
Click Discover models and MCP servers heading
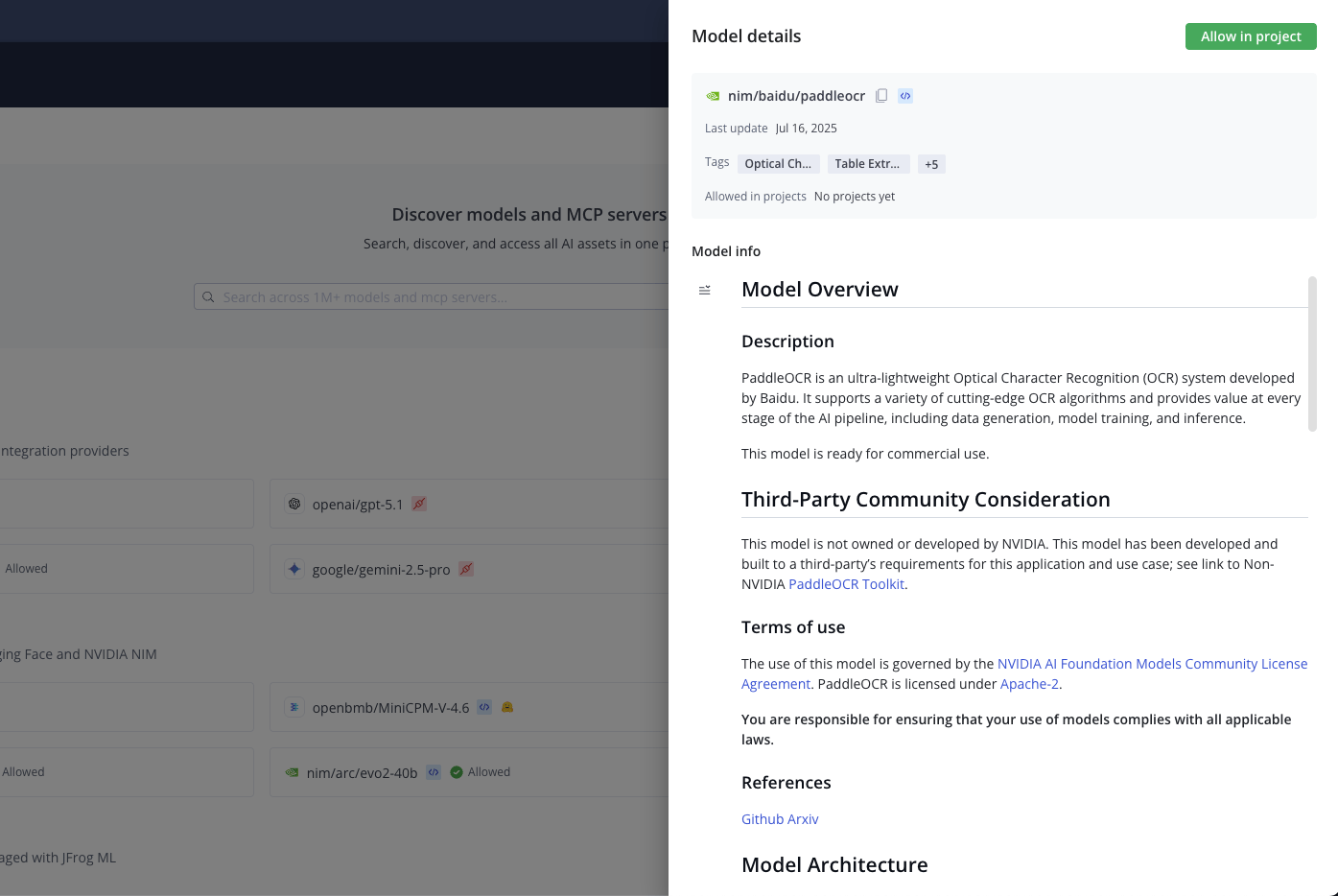[529, 215]
